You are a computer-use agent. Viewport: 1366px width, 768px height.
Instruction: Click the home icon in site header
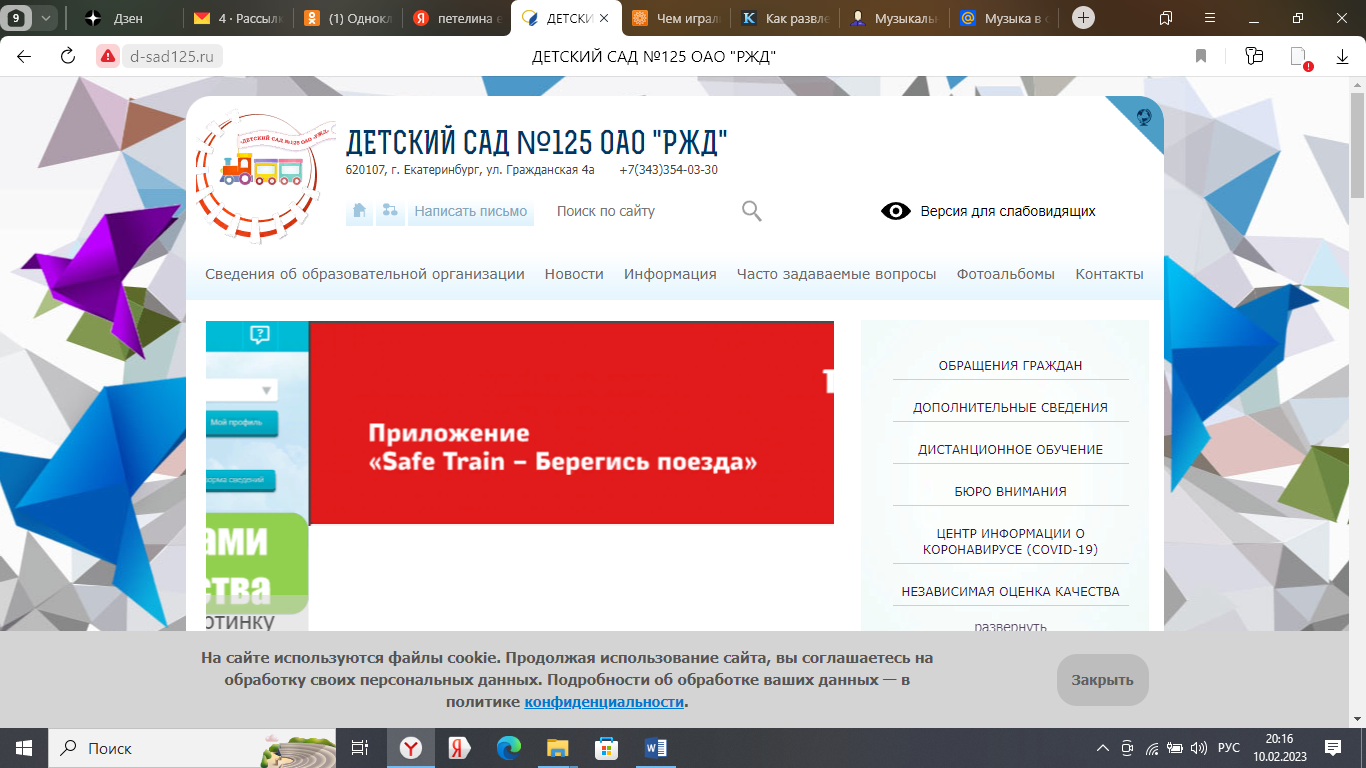tap(359, 211)
